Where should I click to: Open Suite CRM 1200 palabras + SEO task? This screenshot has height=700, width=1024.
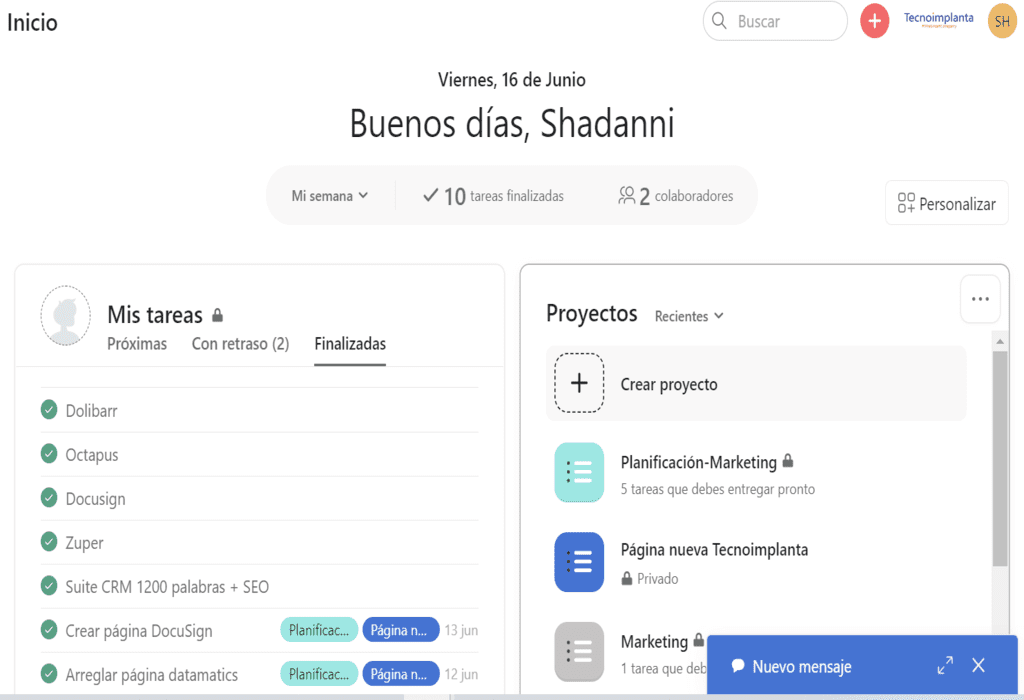167,587
